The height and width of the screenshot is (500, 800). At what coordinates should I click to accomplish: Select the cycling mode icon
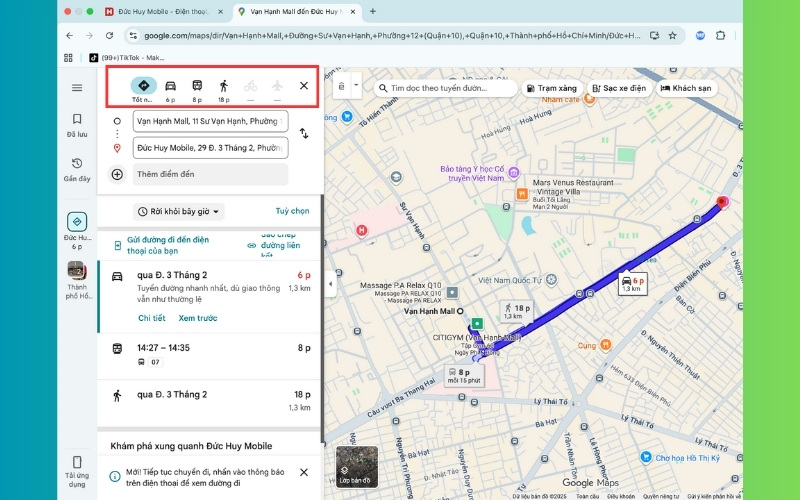pos(250,86)
